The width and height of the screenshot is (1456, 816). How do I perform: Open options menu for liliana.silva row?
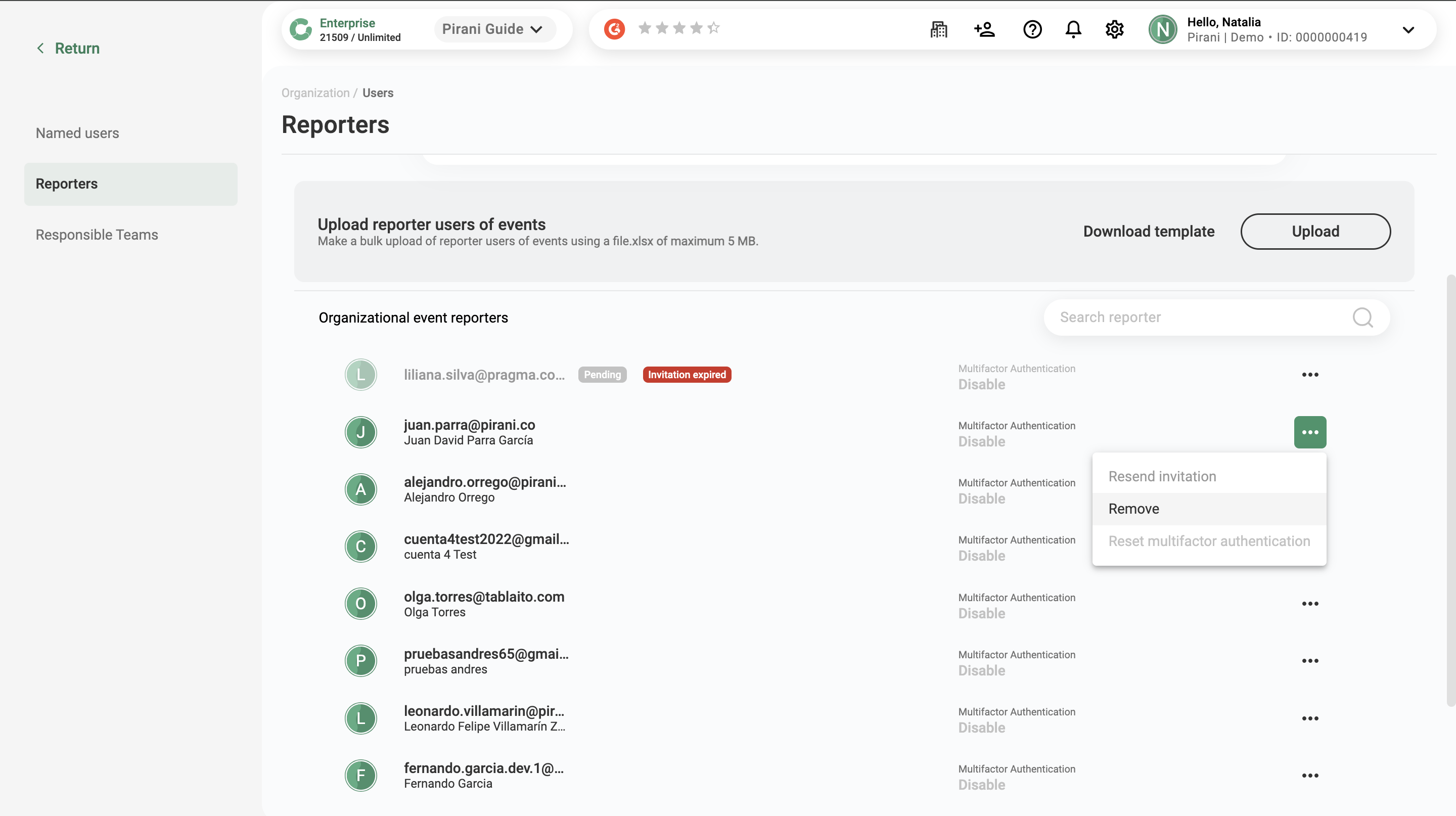pos(1309,375)
